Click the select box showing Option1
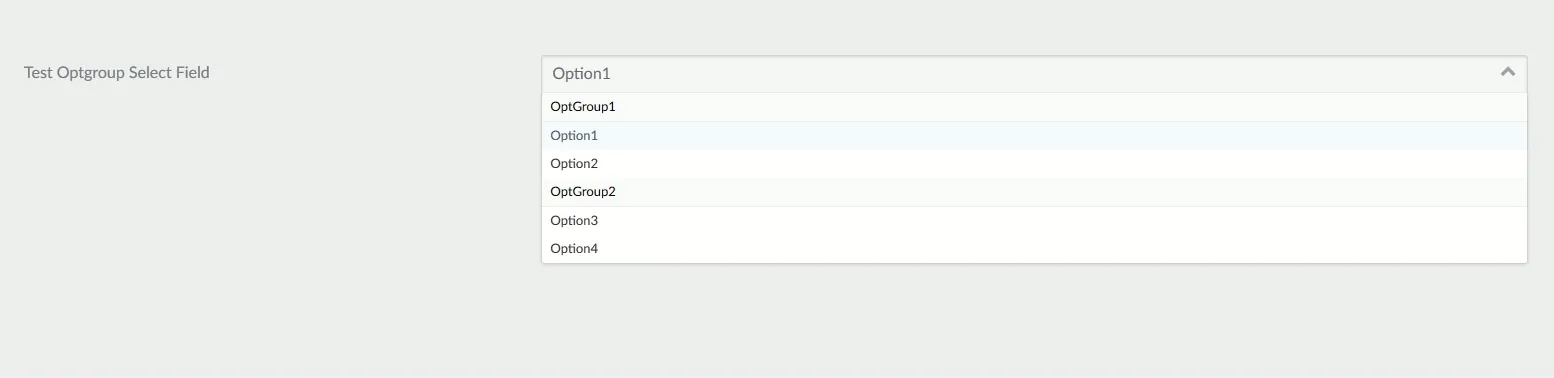1554x378 pixels. point(1034,73)
